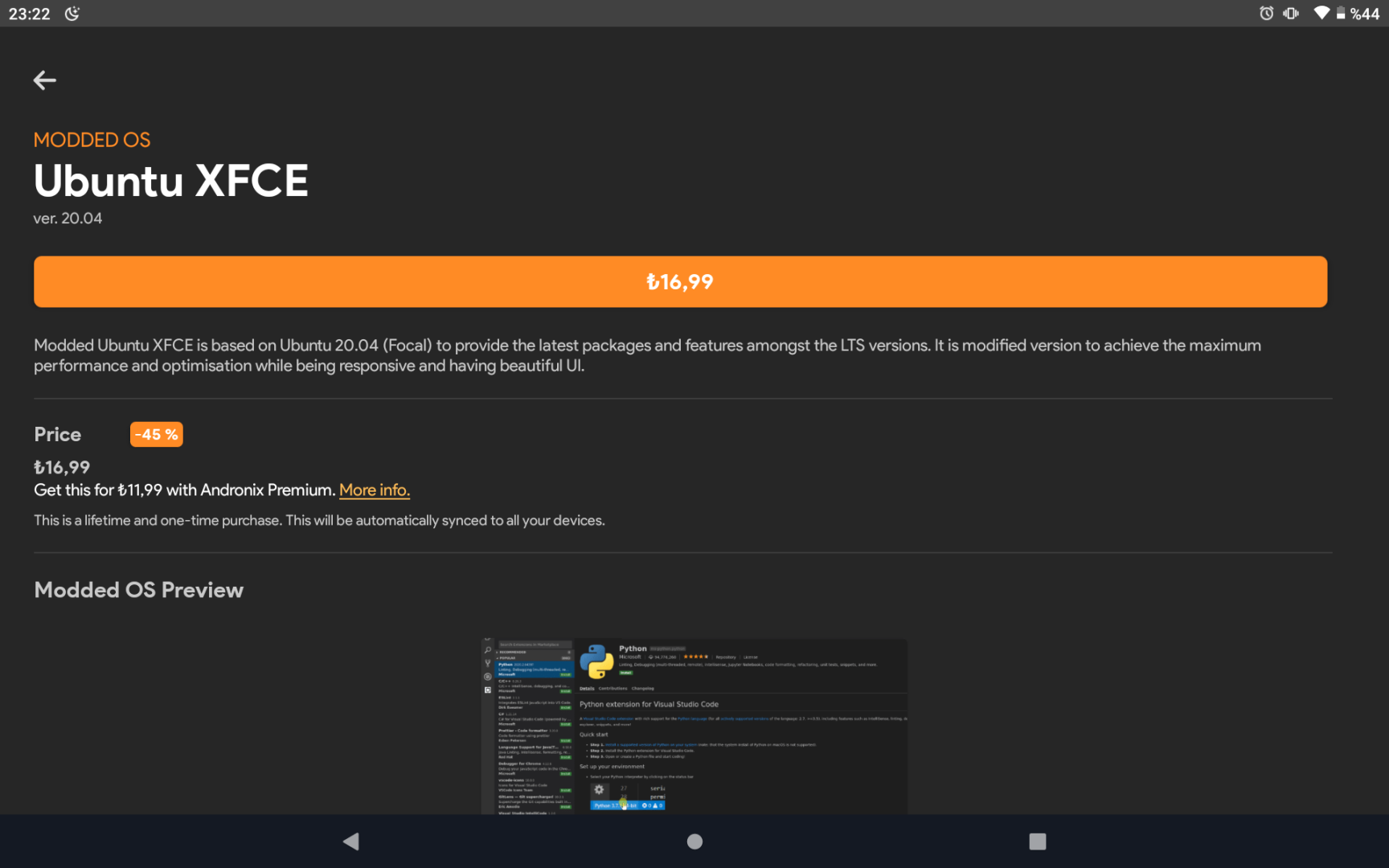Open the Modded OS preview screenshot

[x=694, y=727]
